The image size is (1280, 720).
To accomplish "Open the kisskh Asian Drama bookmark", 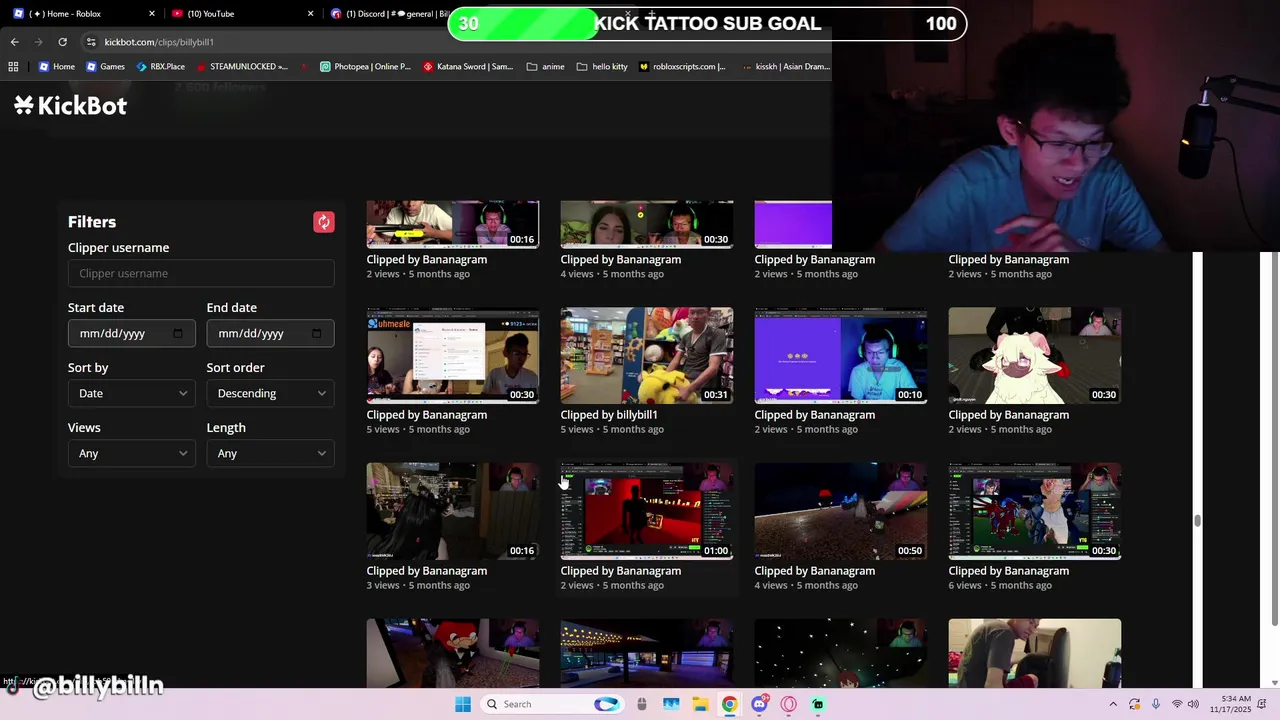I will [x=786, y=67].
